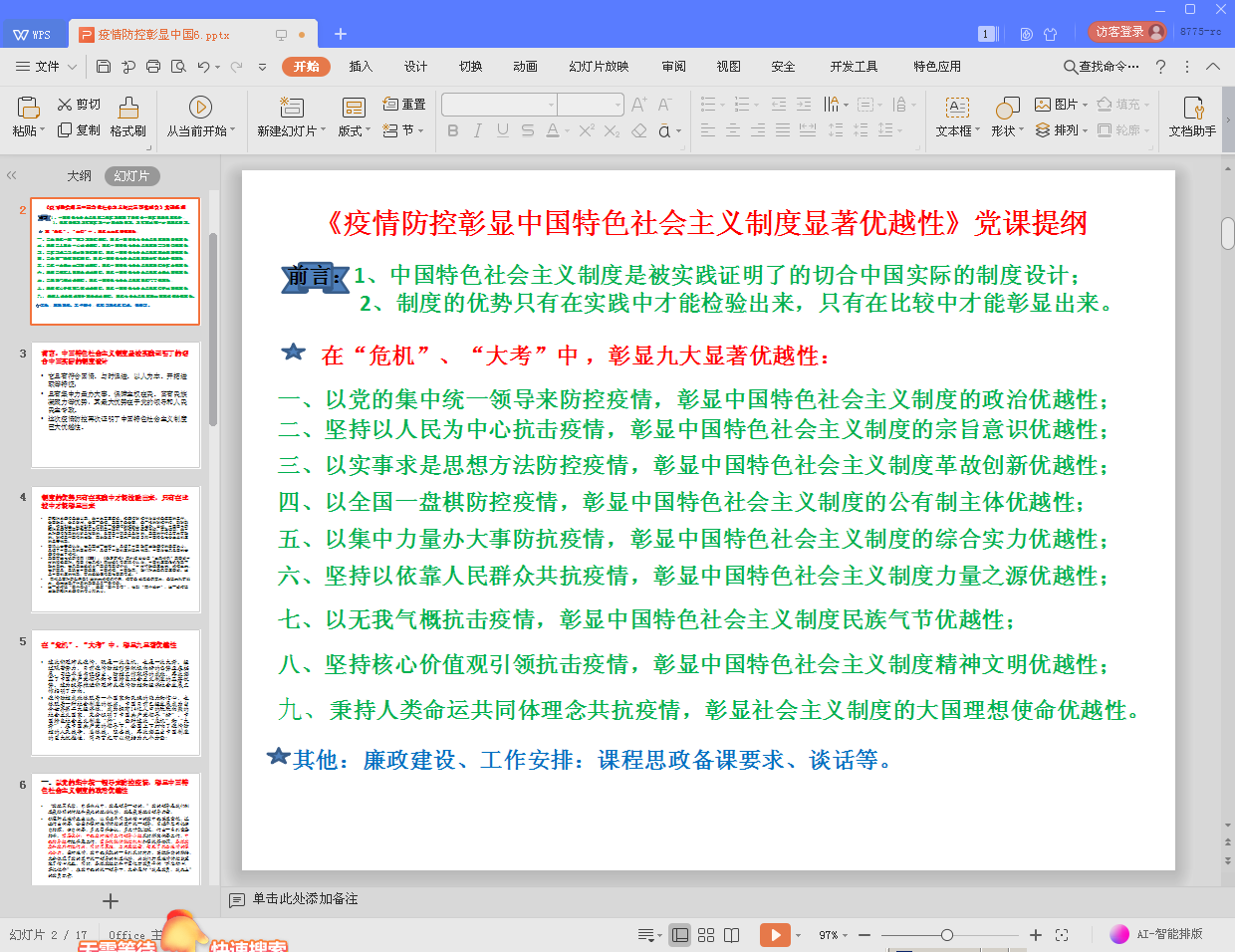
Task: Expand the 文件 menu dropdown arrow
Action: click(73, 67)
